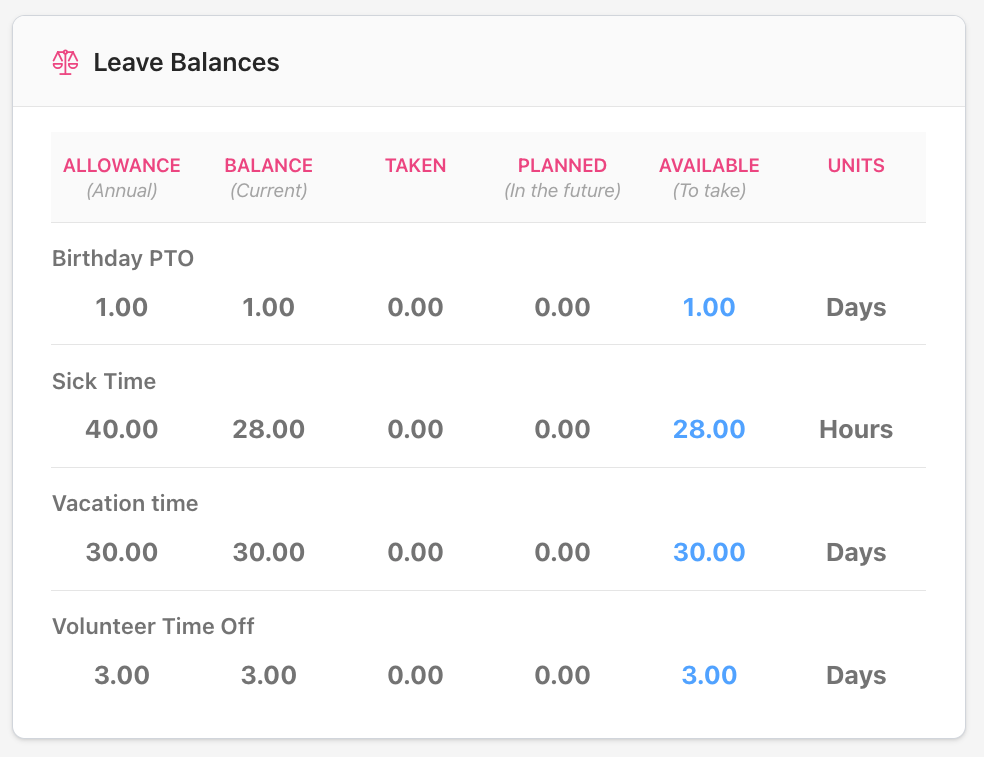The width and height of the screenshot is (984, 757).
Task: Click the balance scales icon
Action: click(65, 63)
